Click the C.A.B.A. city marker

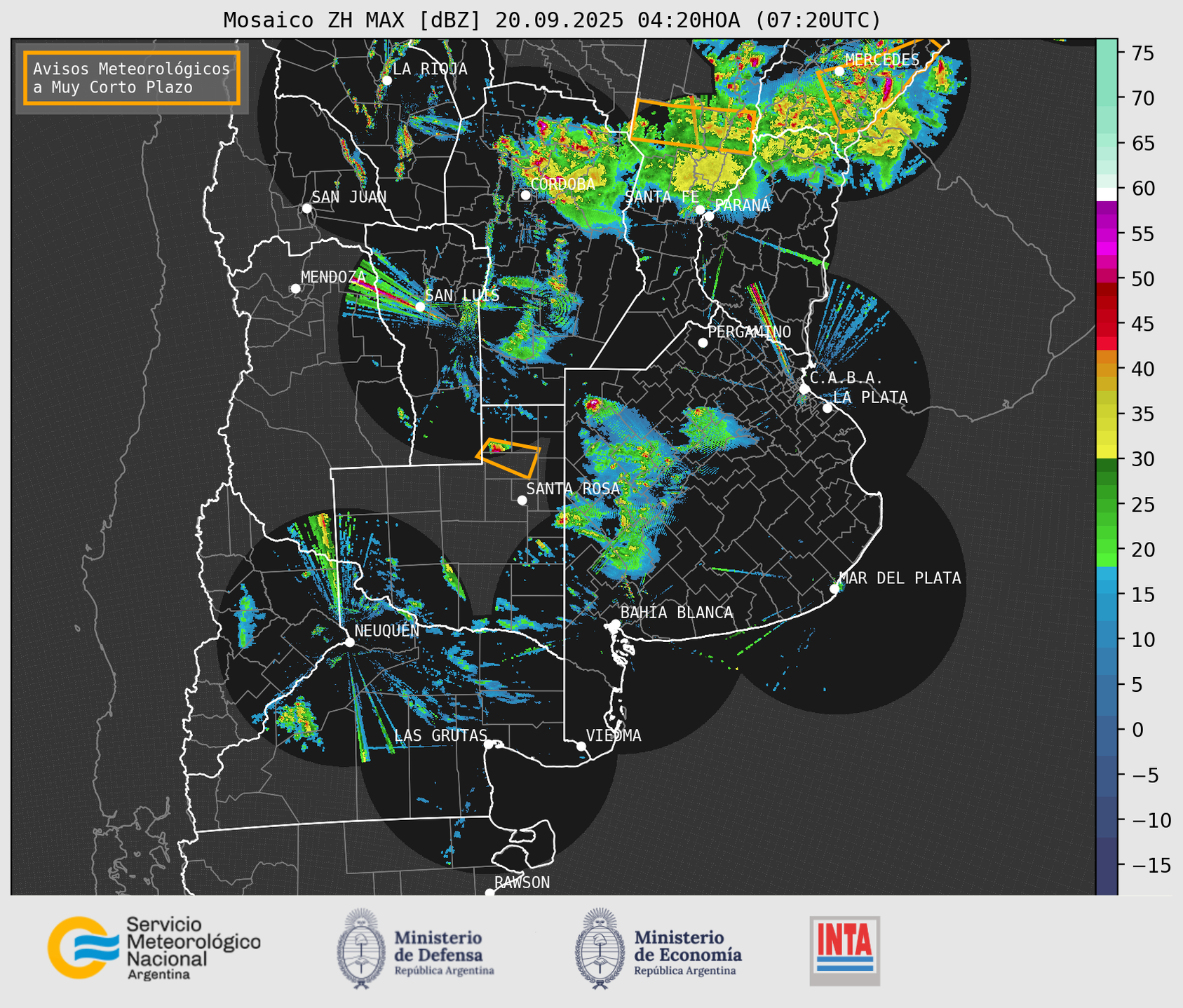[804, 389]
